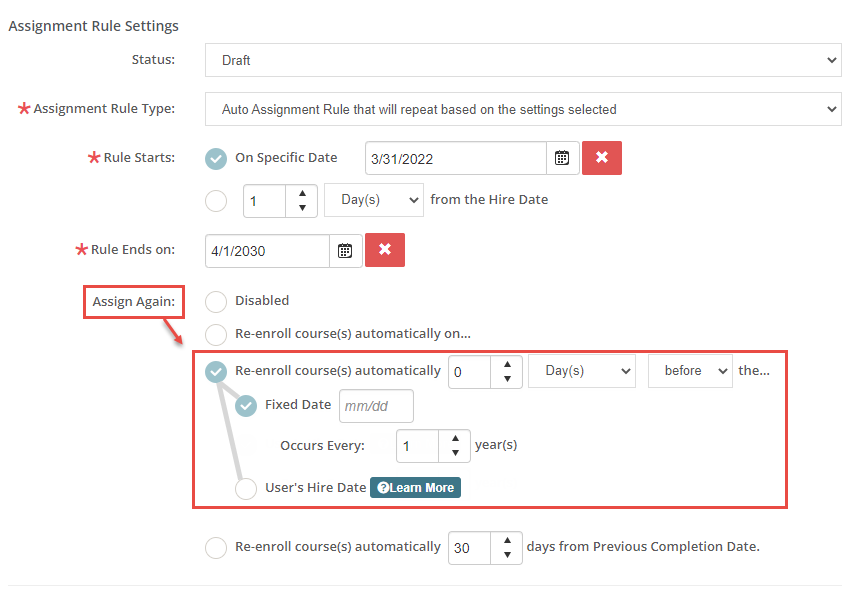Open the Assignment Rule Type dropdown
Image resolution: width=850 pixels, height=595 pixels.
[x=523, y=109]
